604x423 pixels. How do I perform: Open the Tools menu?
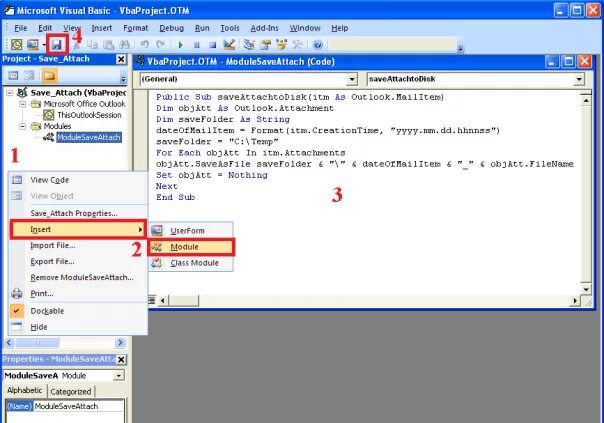click(230, 28)
